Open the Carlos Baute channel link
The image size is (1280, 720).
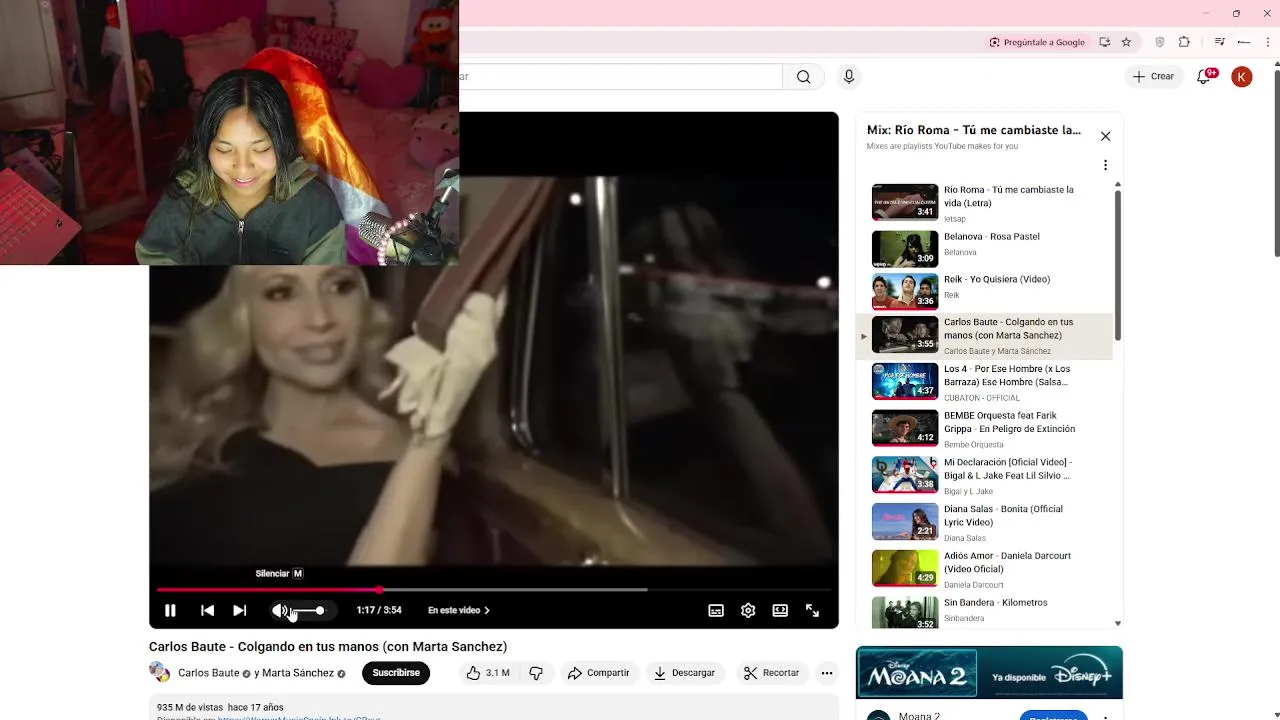208,673
